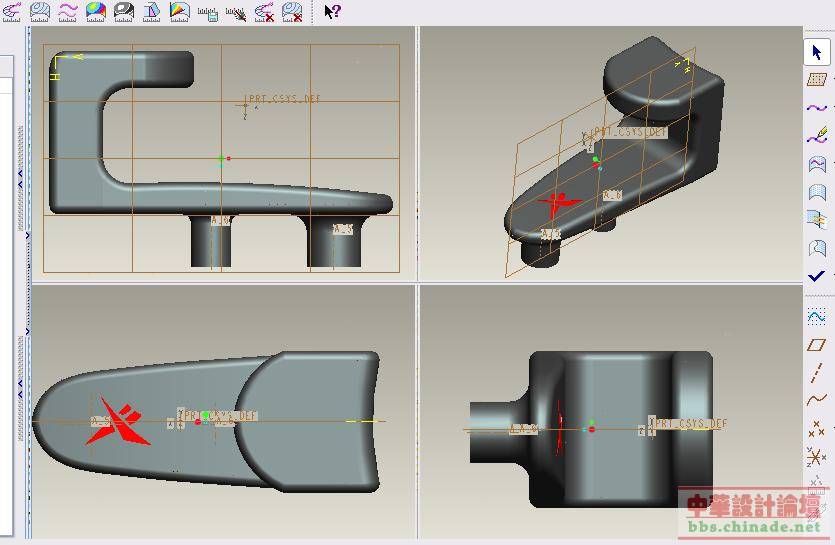The width and height of the screenshot is (835, 545).
Task: Select the create curve tool
Action: 817,108
